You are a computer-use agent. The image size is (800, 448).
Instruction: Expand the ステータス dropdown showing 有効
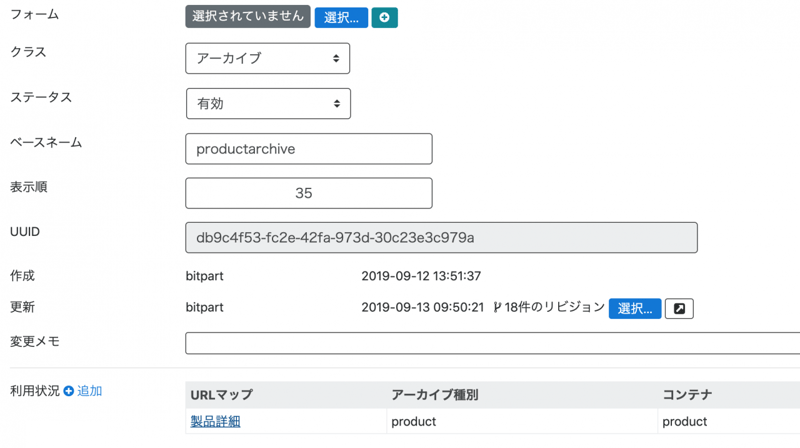coord(268,104)
